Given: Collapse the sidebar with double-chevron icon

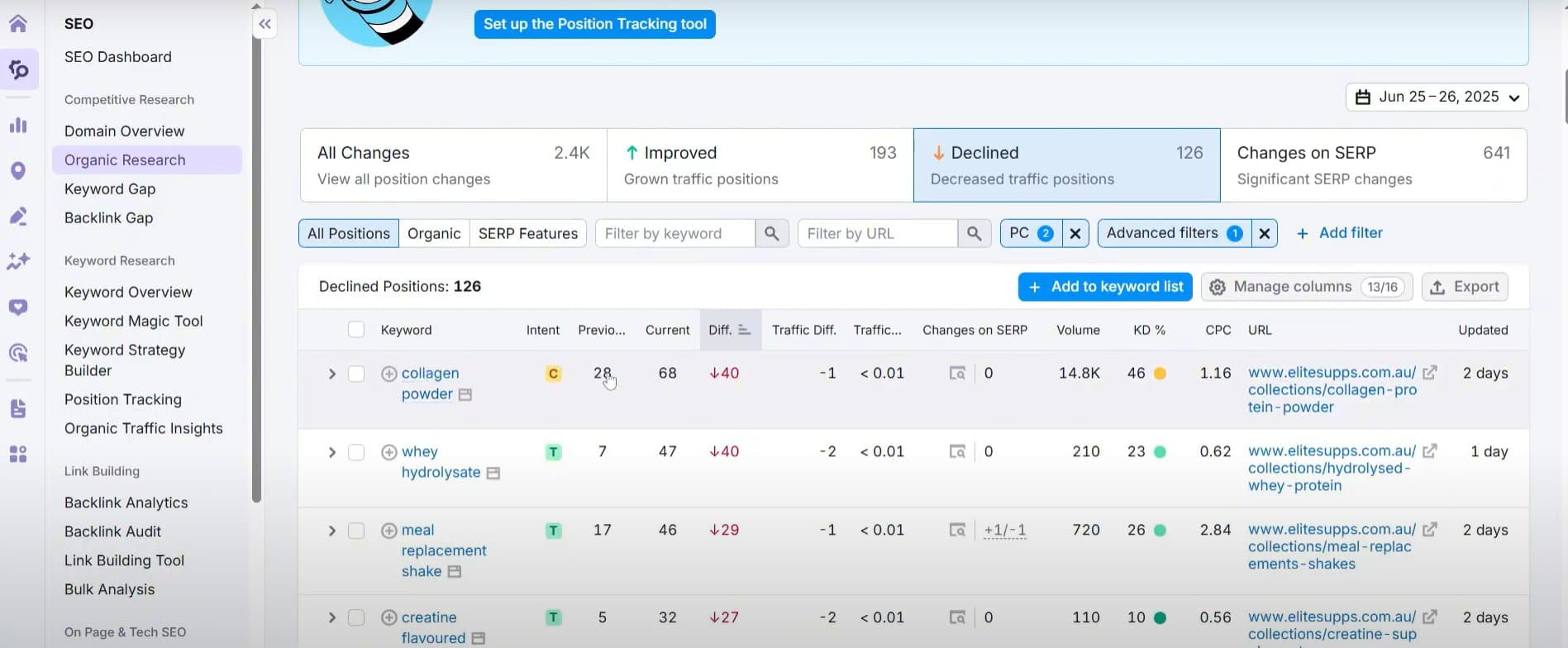Looking at the screenshot, I should pos(265,25).
